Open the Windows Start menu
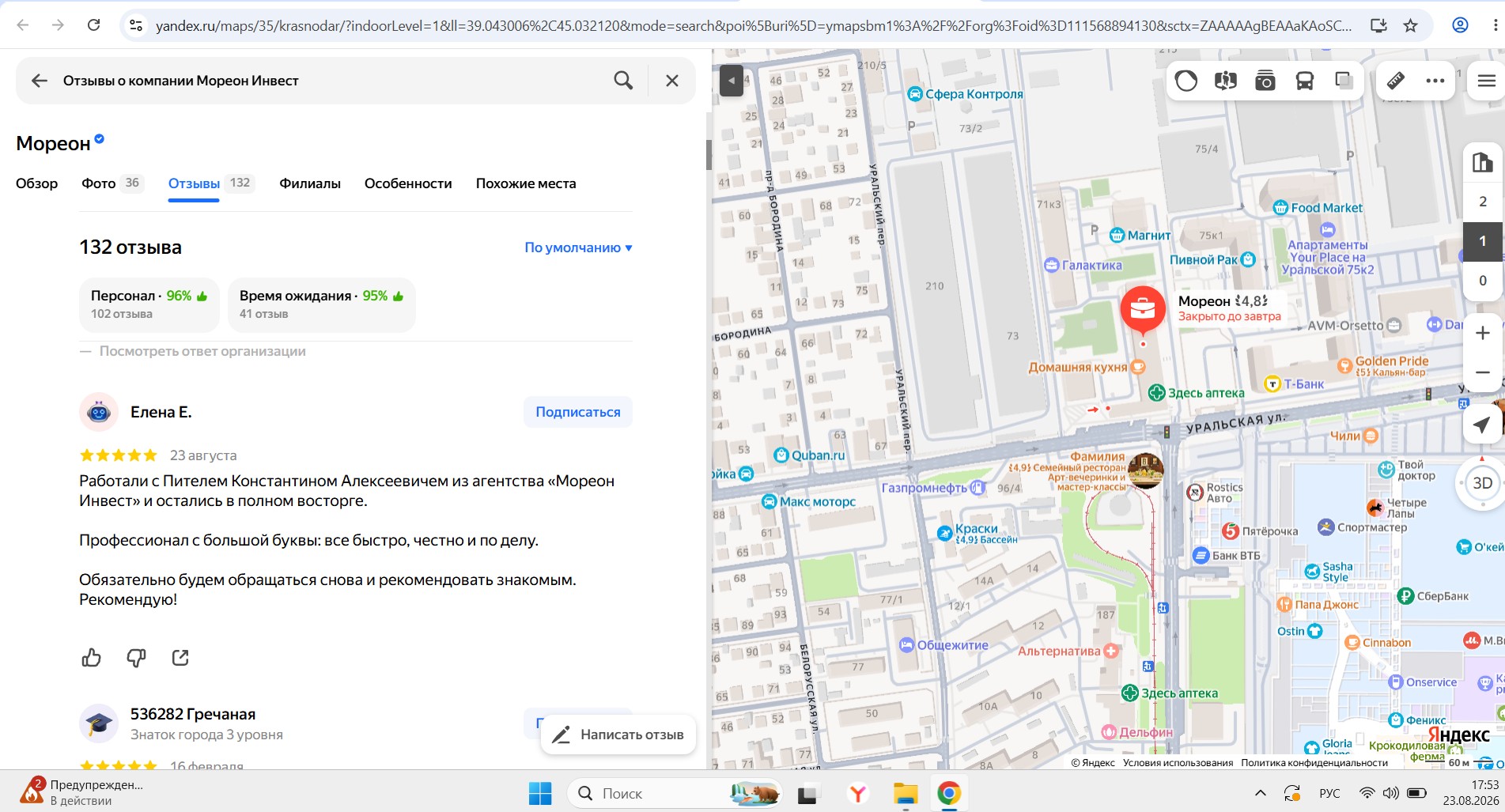This screenshot has width=1505, height=812. (x=540, y=793)
